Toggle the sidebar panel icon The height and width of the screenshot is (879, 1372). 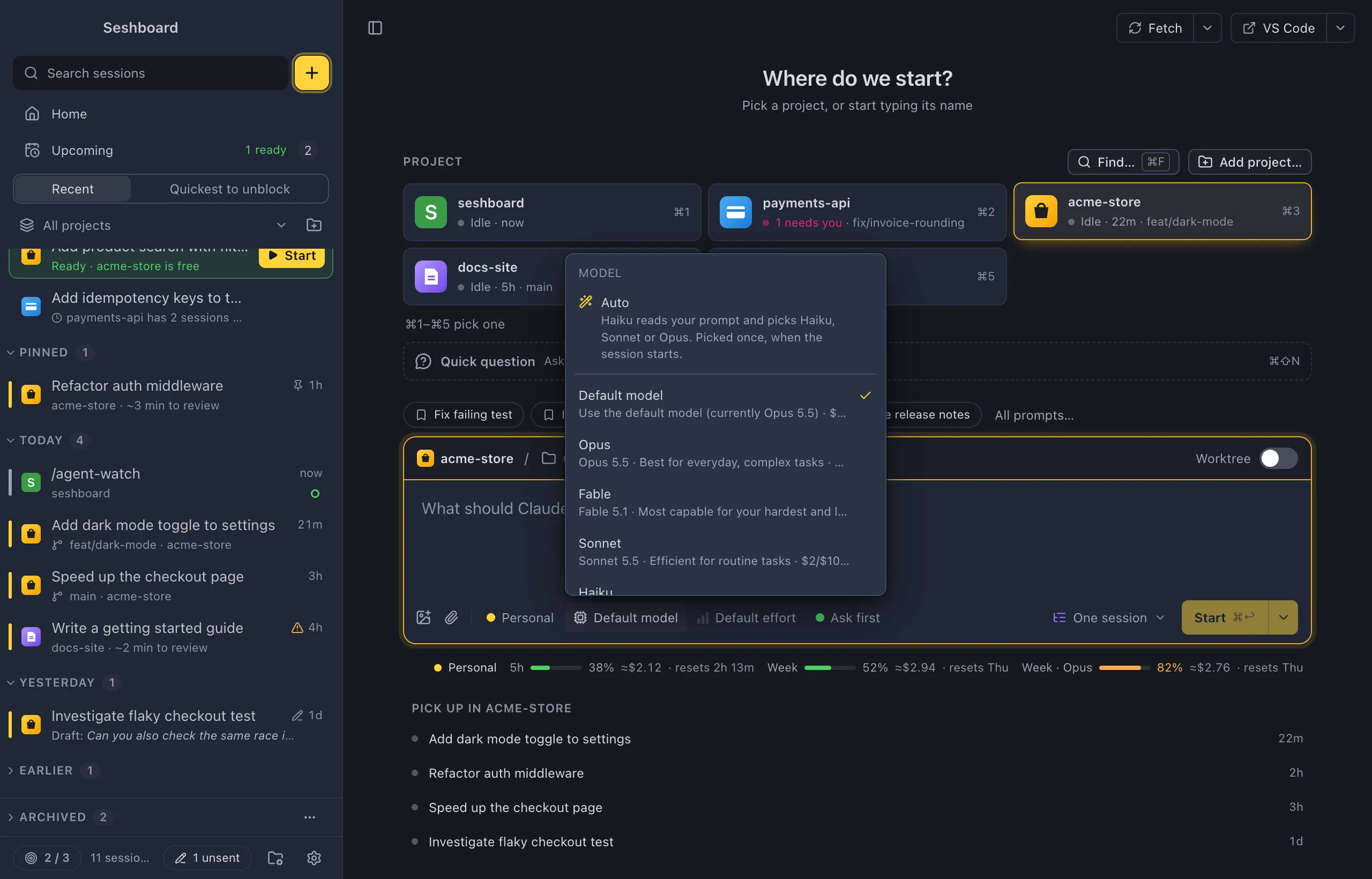[x=375, y=28]
